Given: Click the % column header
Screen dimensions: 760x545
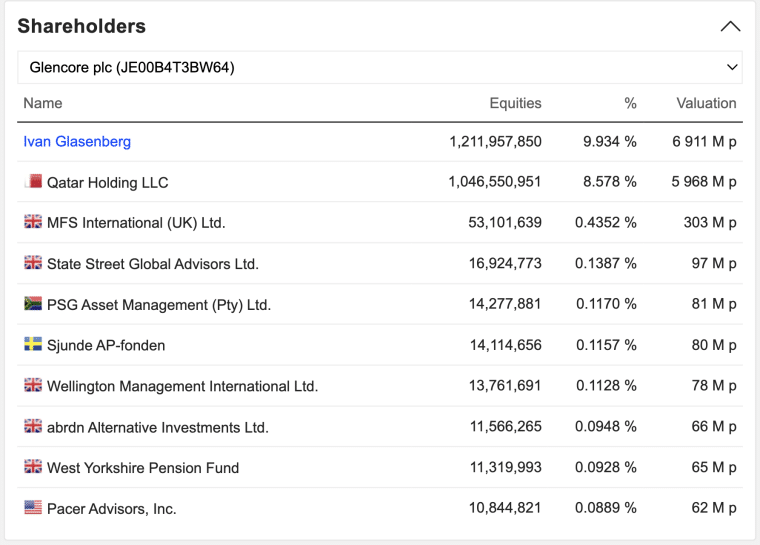Looking at the screenshot, I should (630, 103).
